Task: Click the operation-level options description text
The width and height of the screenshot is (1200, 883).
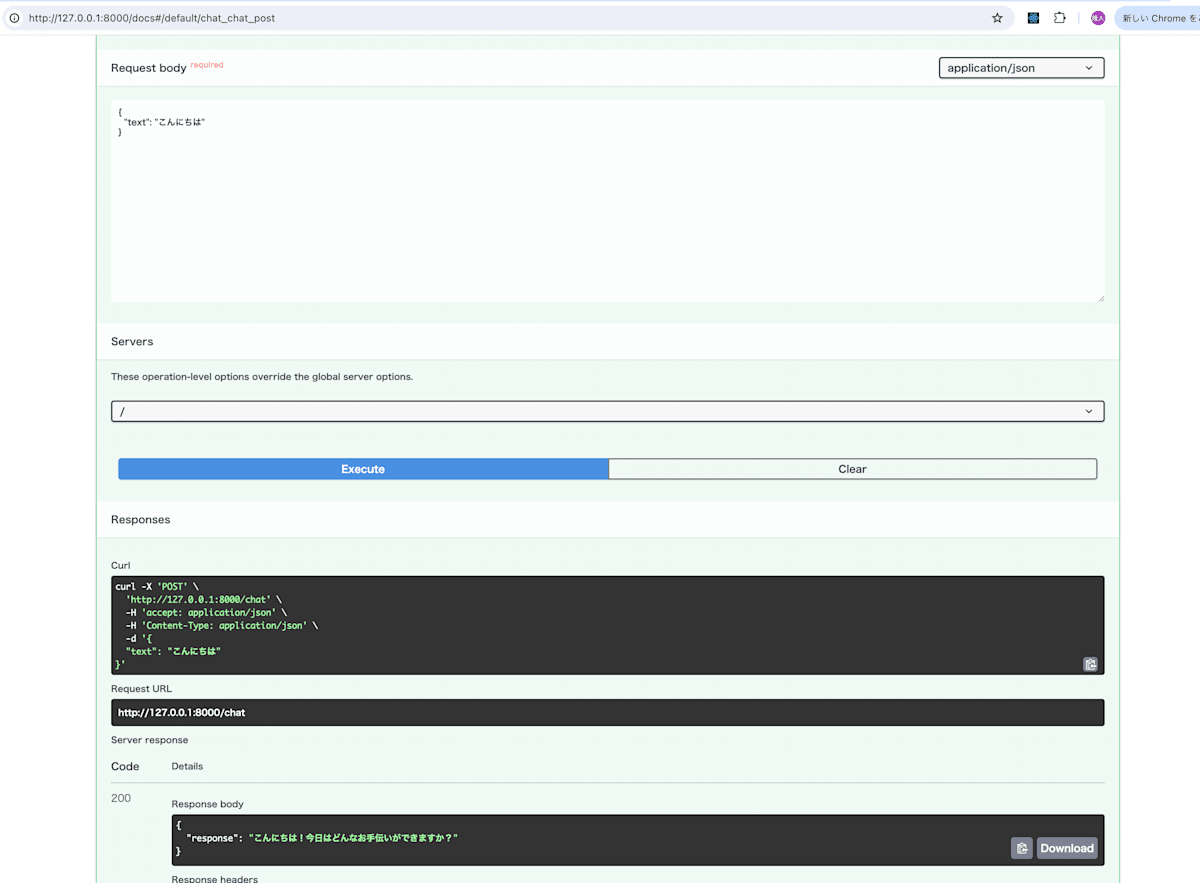Action: [x=262, y=377]
